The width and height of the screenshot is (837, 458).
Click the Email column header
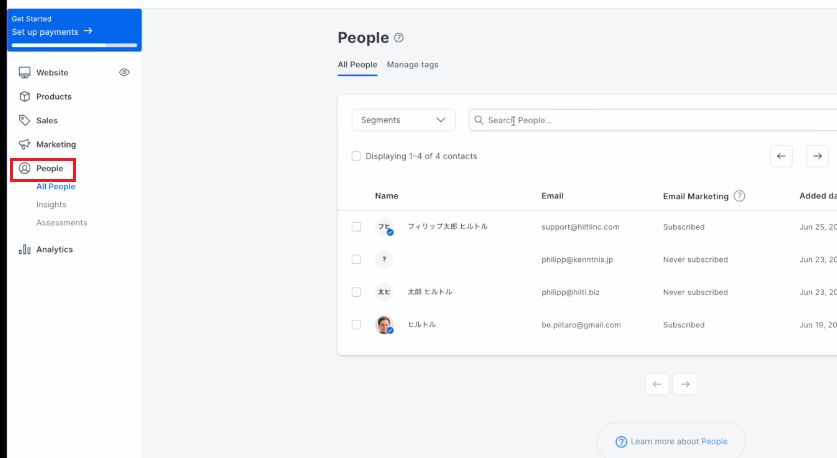click(x=552, y=196)
